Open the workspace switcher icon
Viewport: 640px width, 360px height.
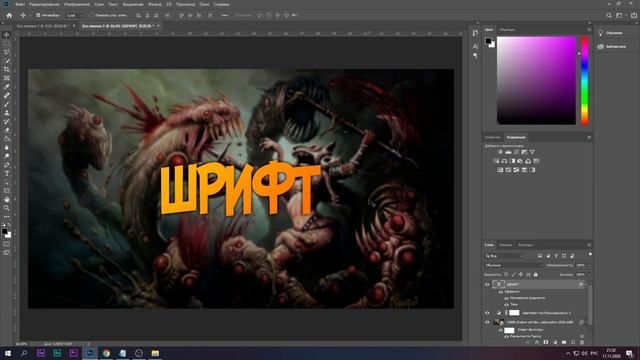[620, 16]
